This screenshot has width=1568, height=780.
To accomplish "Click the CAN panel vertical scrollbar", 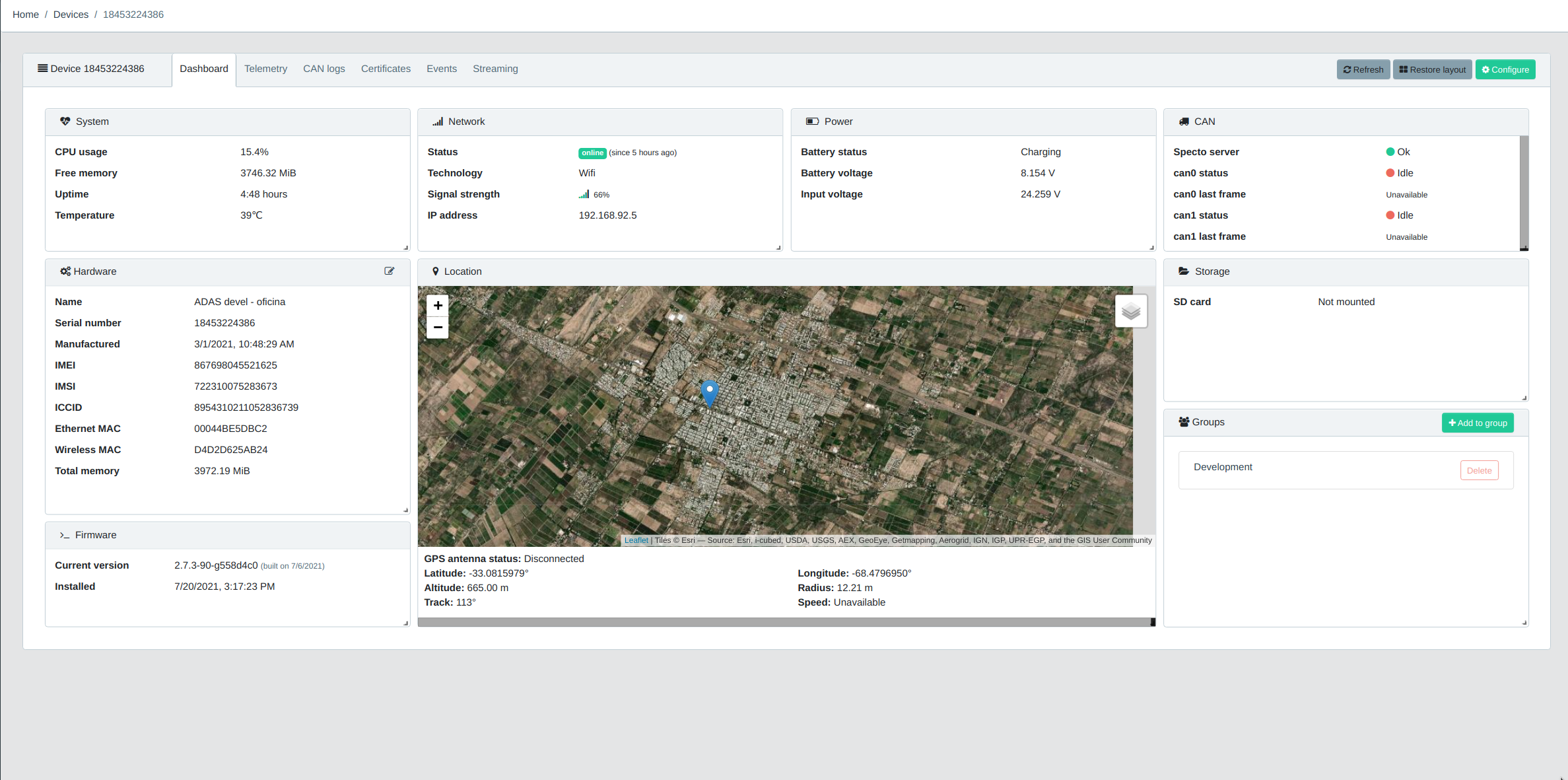I will point(1524,192).
